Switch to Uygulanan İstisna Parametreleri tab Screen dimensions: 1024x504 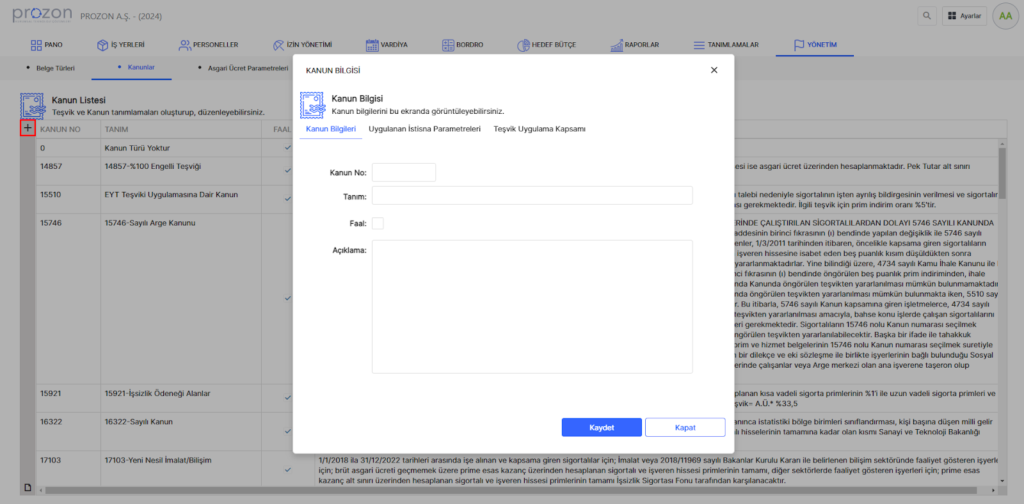[425, 129]
